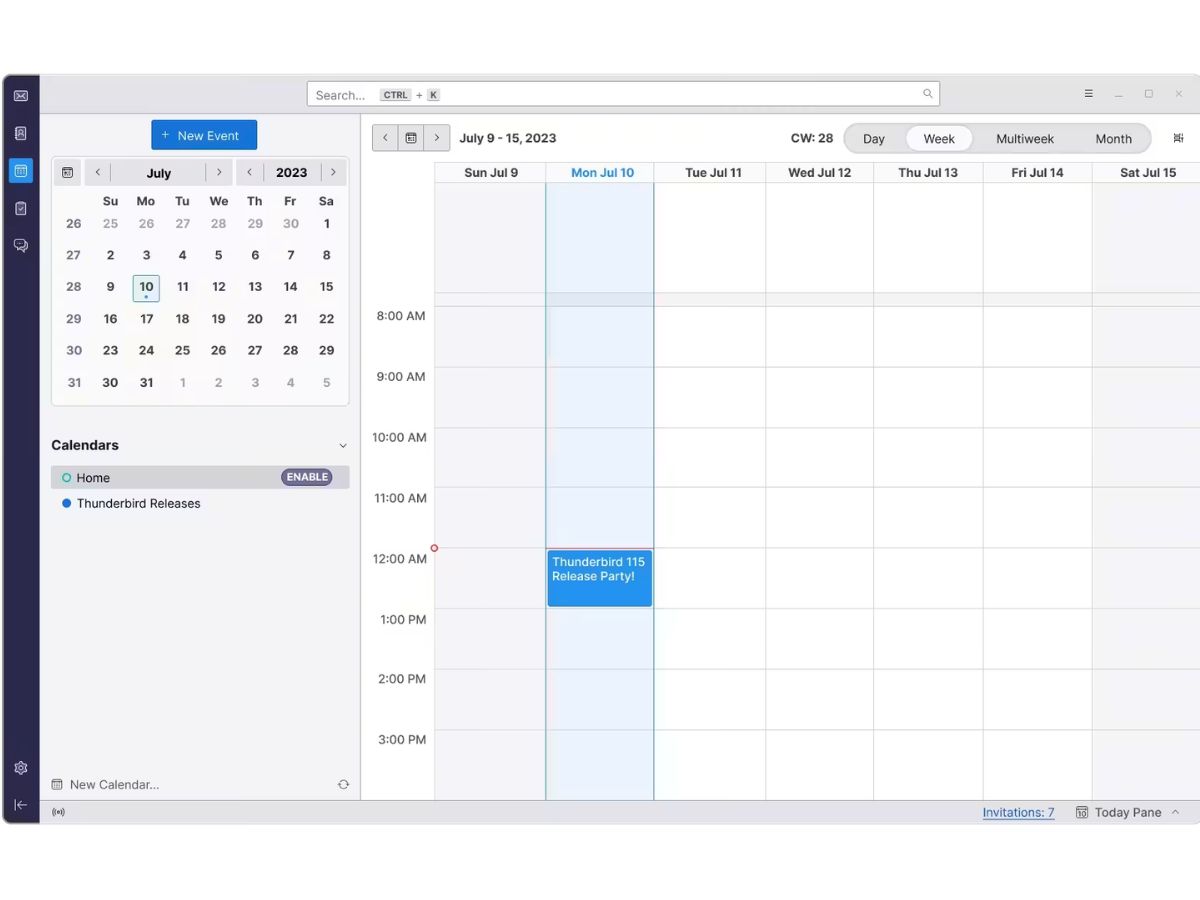Open Thunderbird 115 Release Party event

(600, 578)
